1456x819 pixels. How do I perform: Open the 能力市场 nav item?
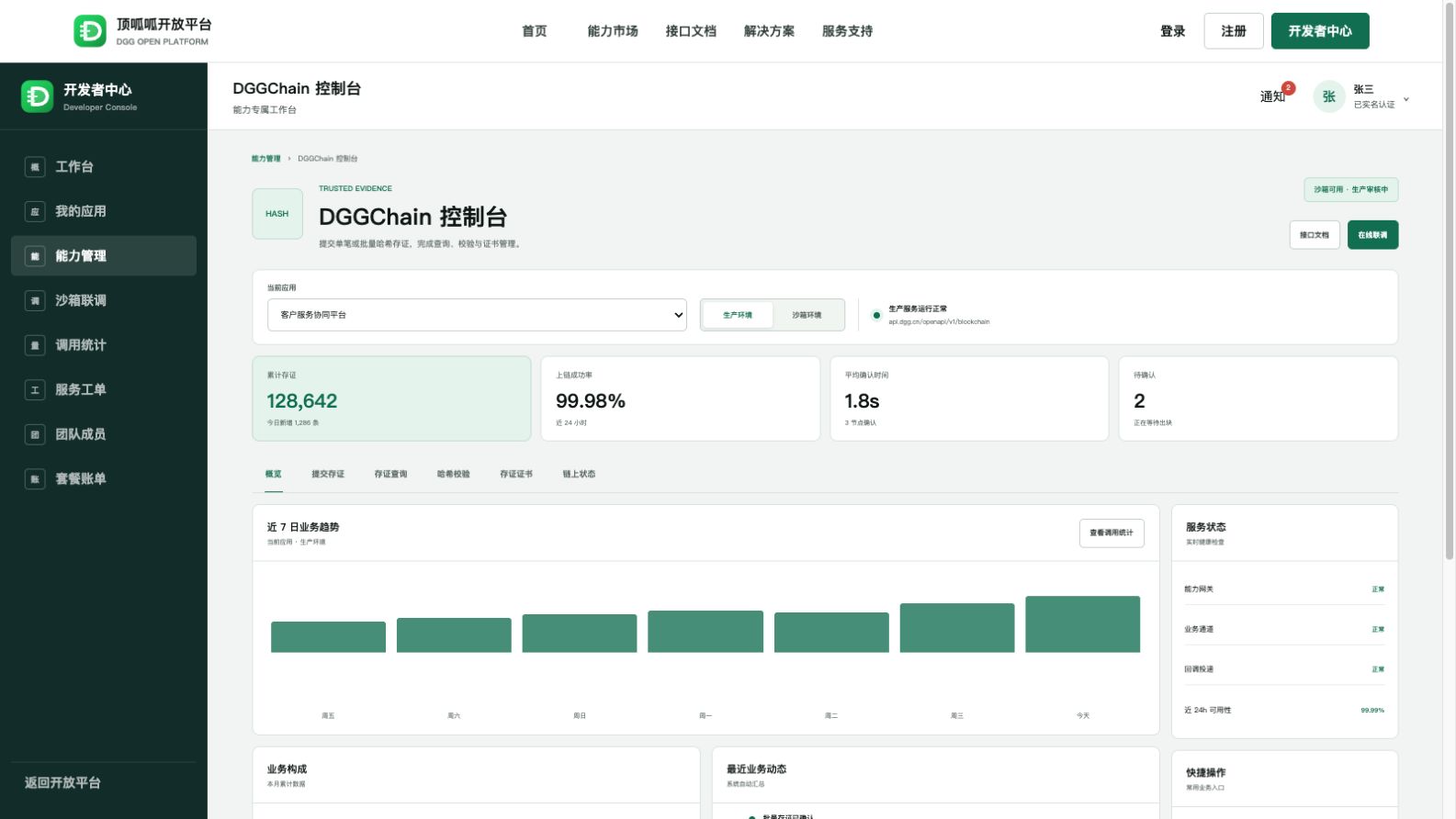[613, 31]
